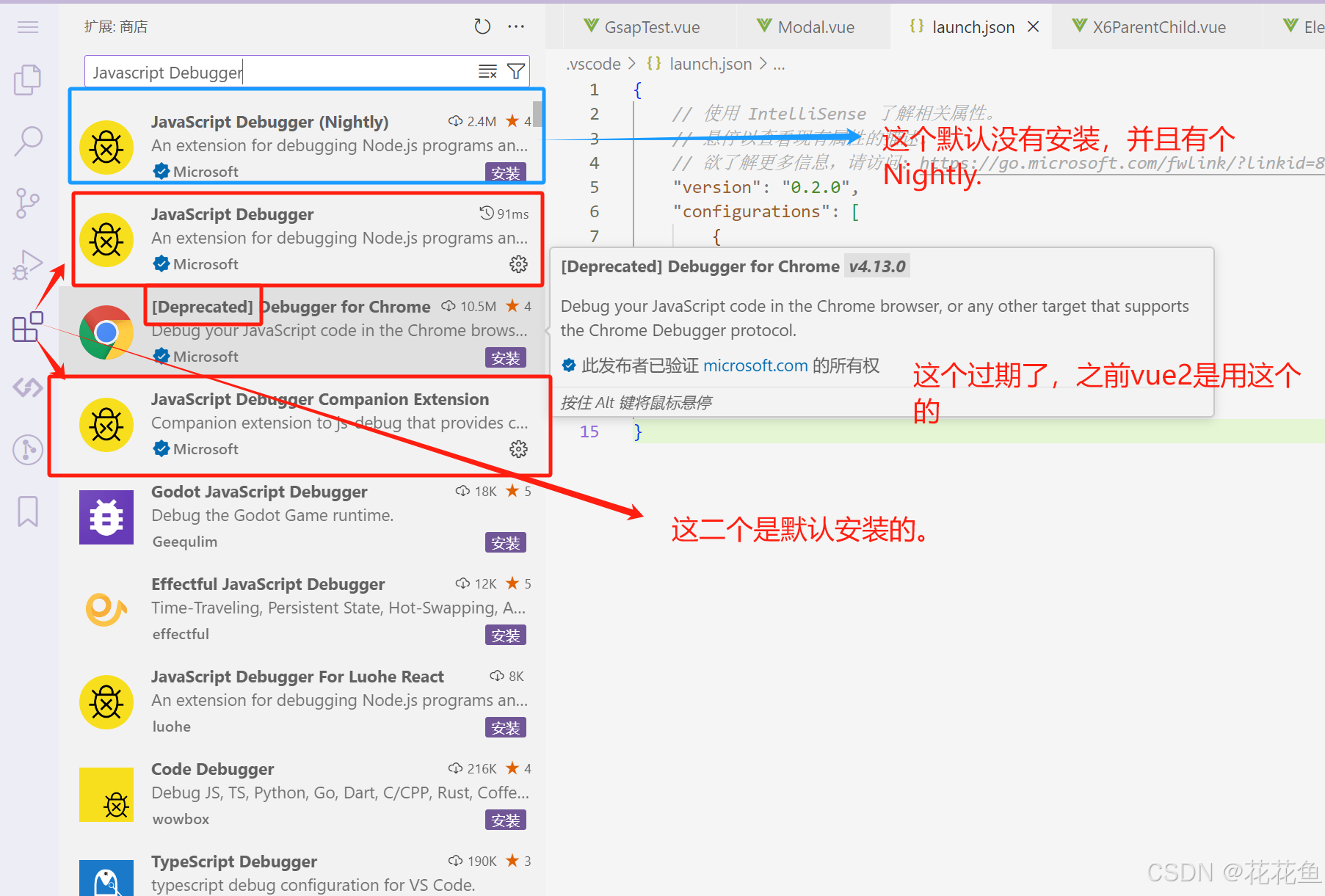Viewport: 1325px width, 896px height.
Task: Switch to the X6ParentChild.vue tab
Action: click(1158, 27)
